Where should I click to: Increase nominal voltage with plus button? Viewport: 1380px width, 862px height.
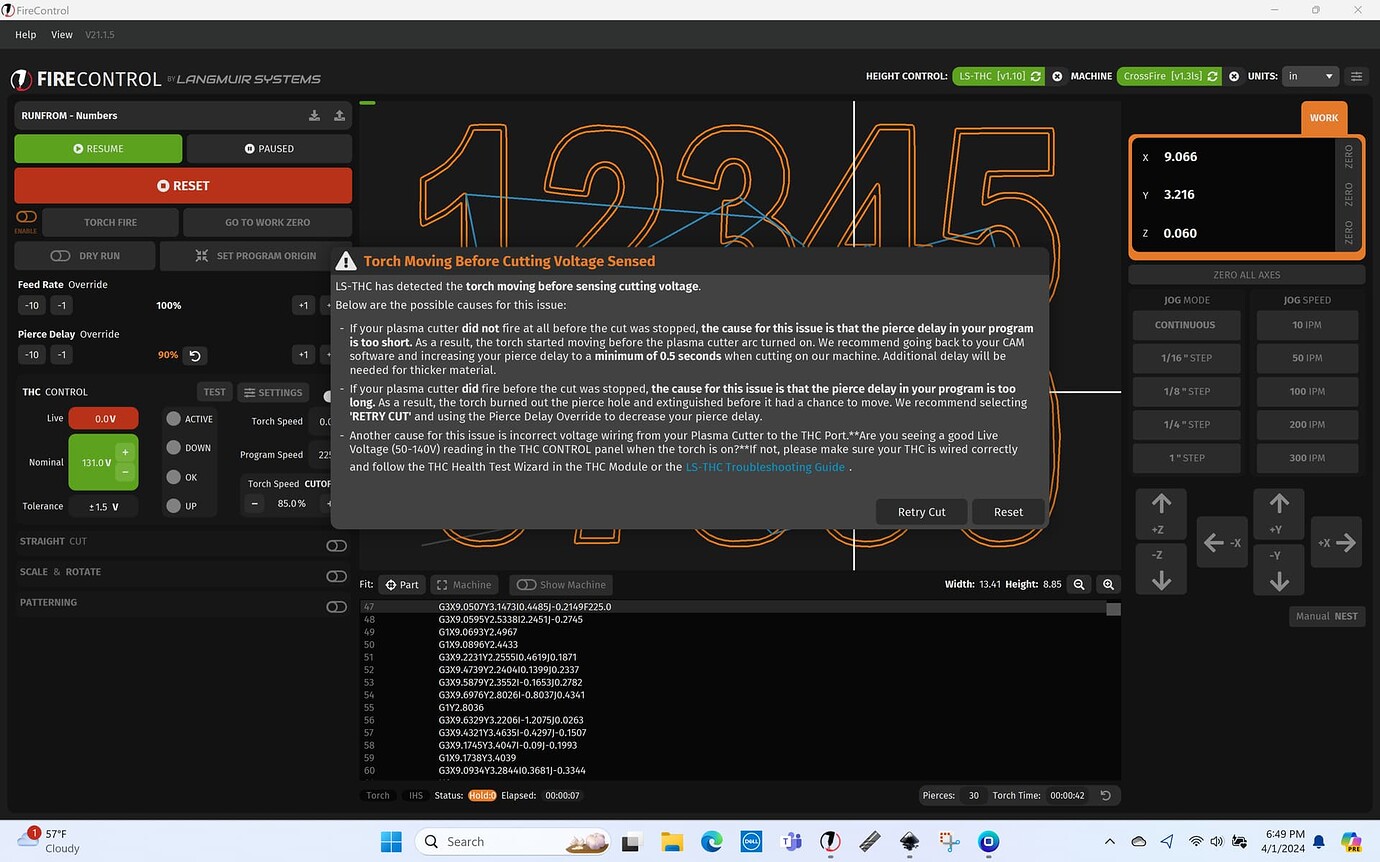coord(125,452)
